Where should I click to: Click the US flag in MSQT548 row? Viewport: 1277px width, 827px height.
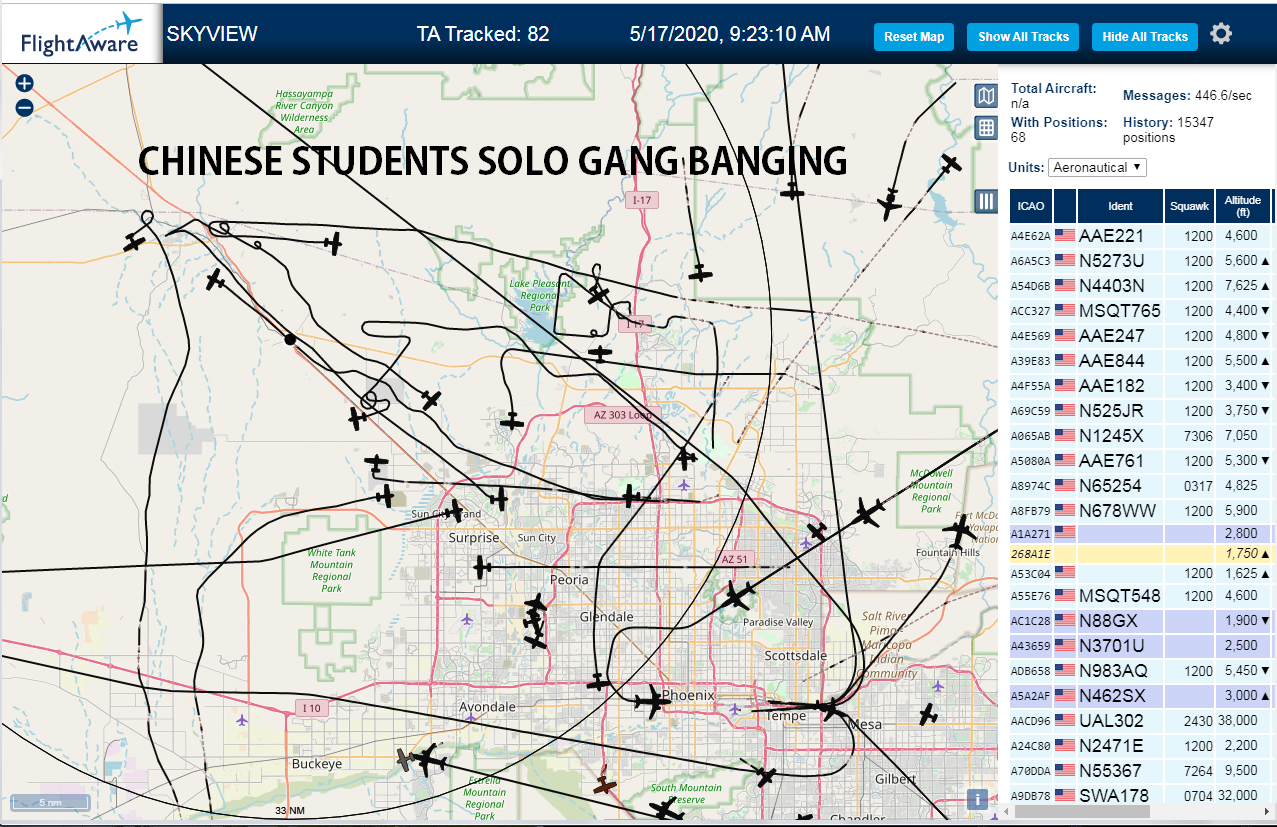[1063, 596]
